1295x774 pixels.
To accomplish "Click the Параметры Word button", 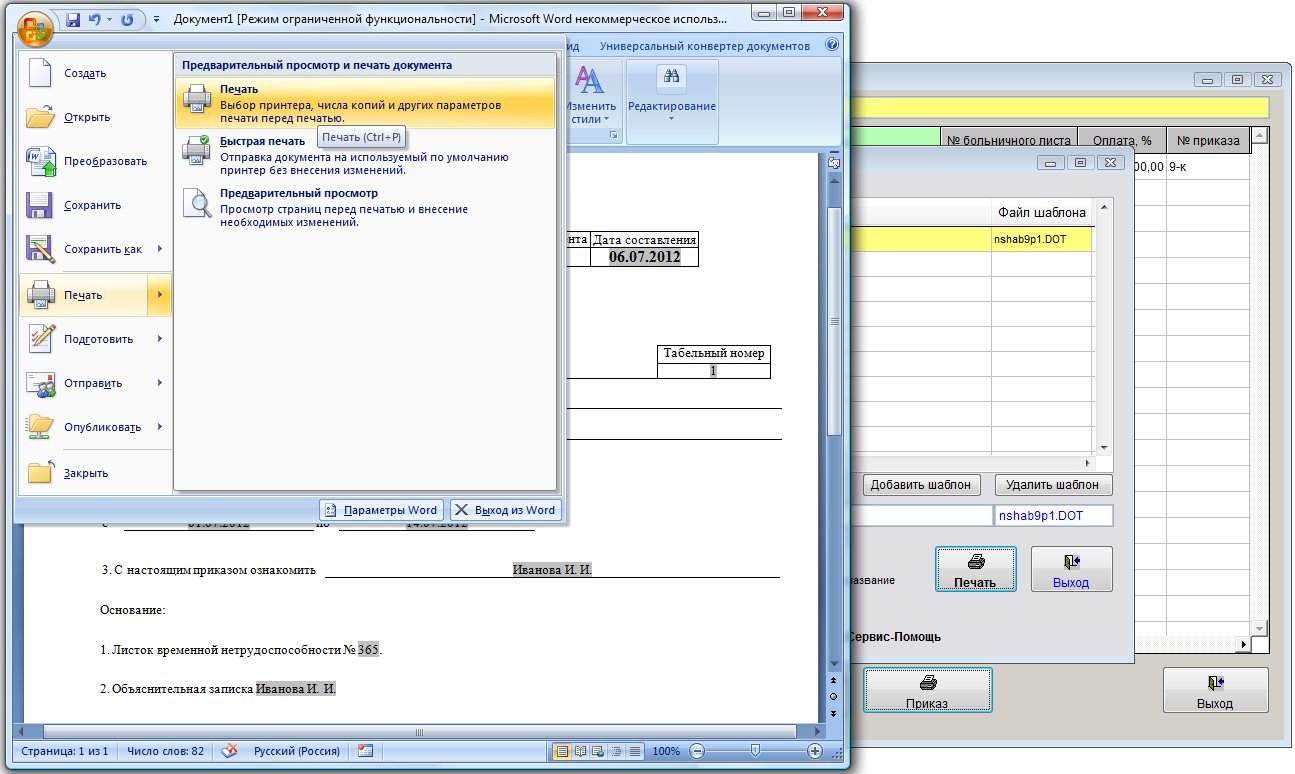I will 381,510.
